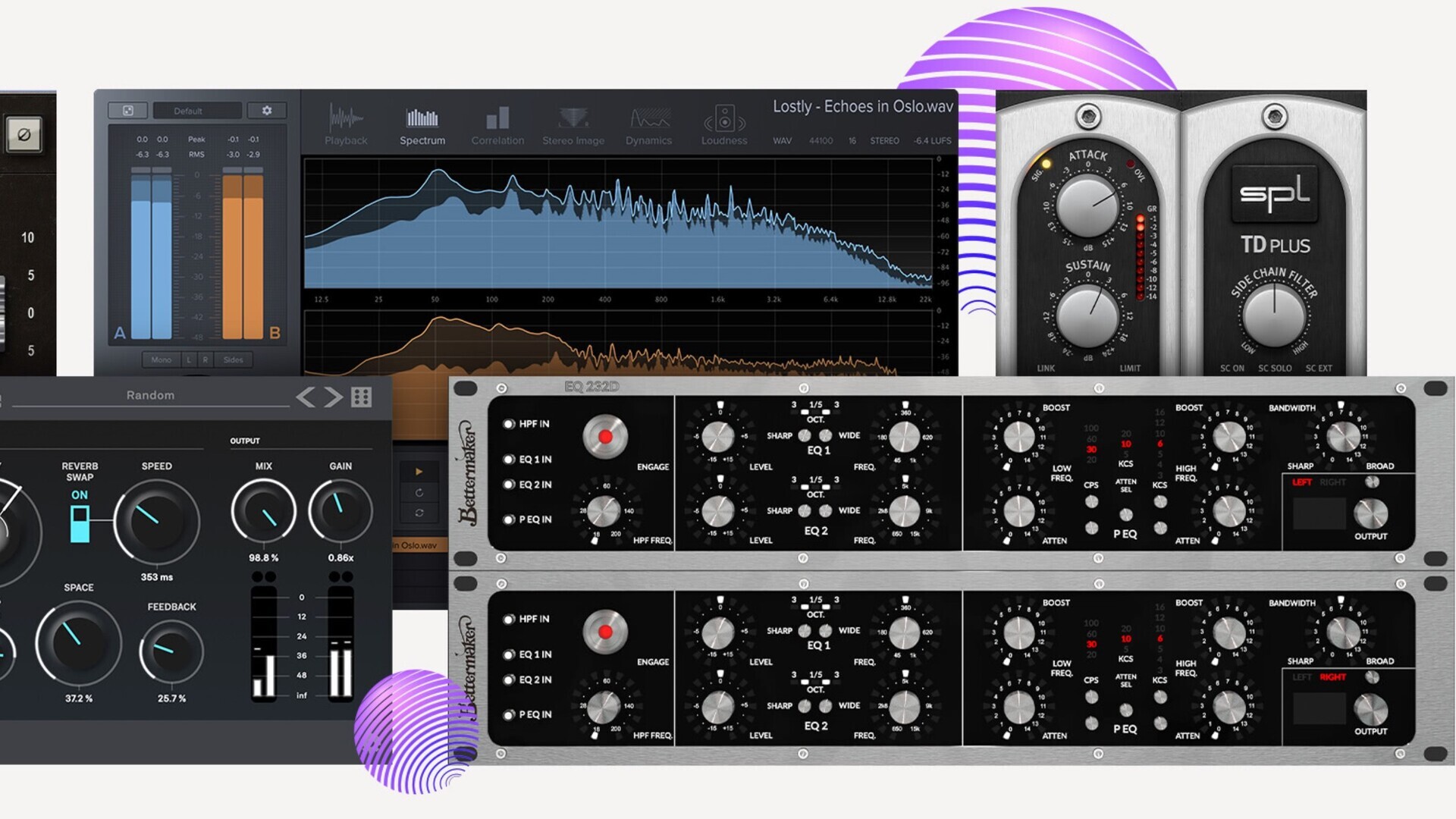Image resolution: width=1456 pixels, height=819 pixels.
Task: Click the Lostly - Echoes in Oslo.wav title
Action: [863, 107]
